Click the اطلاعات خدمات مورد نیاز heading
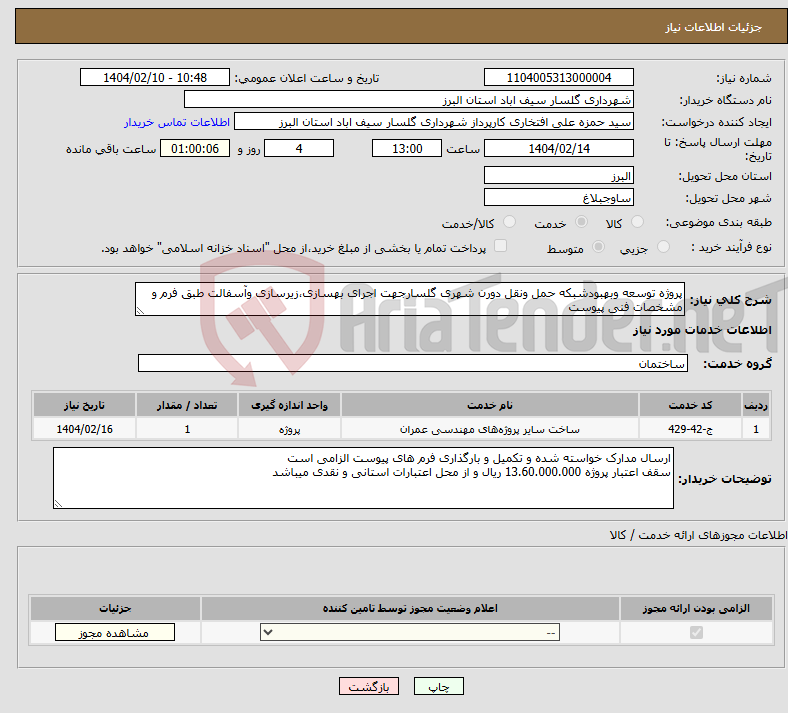The width and height of the screenshot is (788, 713). (x=702, y=330)
